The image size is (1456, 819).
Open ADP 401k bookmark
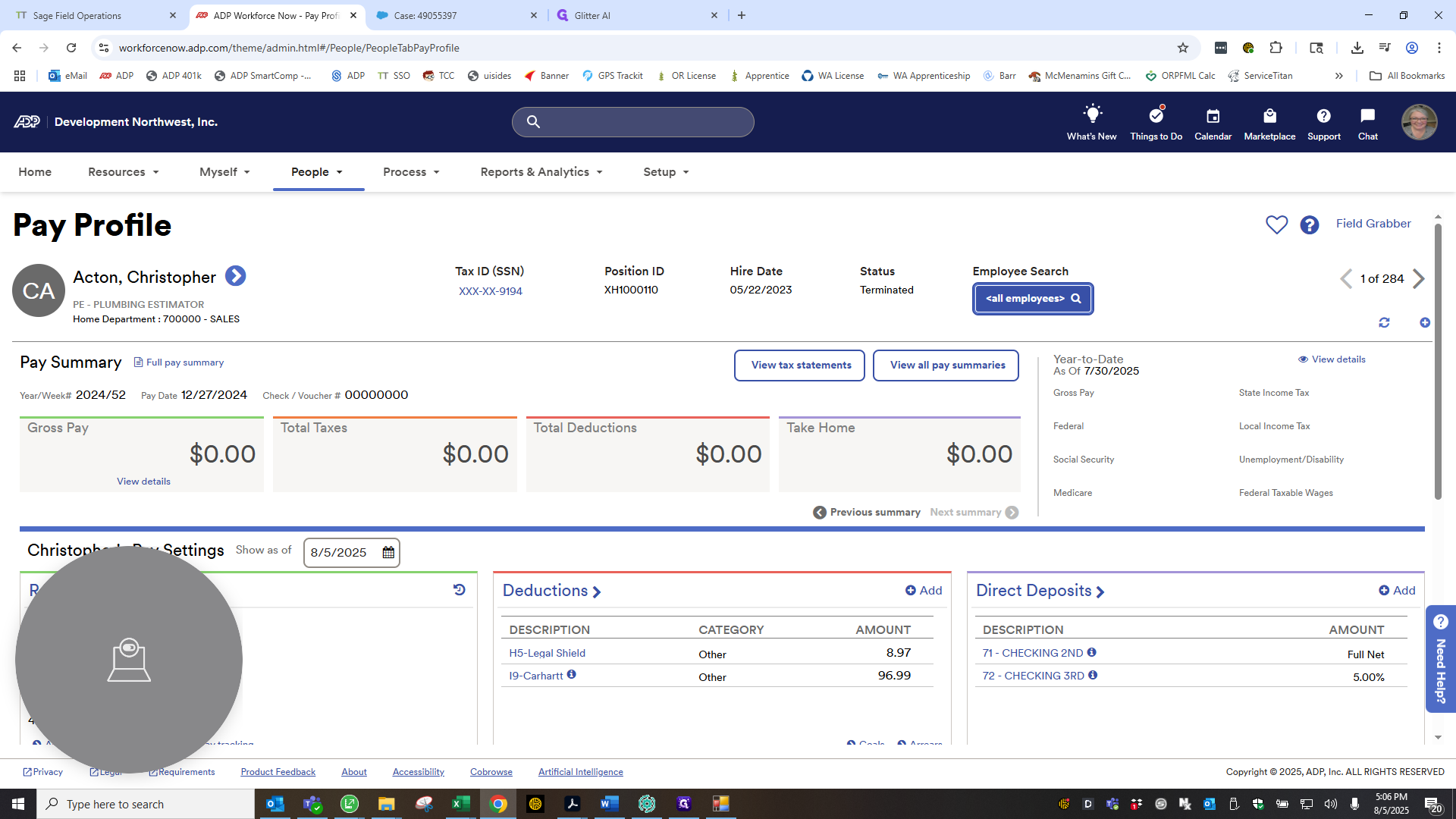point(174,76)
